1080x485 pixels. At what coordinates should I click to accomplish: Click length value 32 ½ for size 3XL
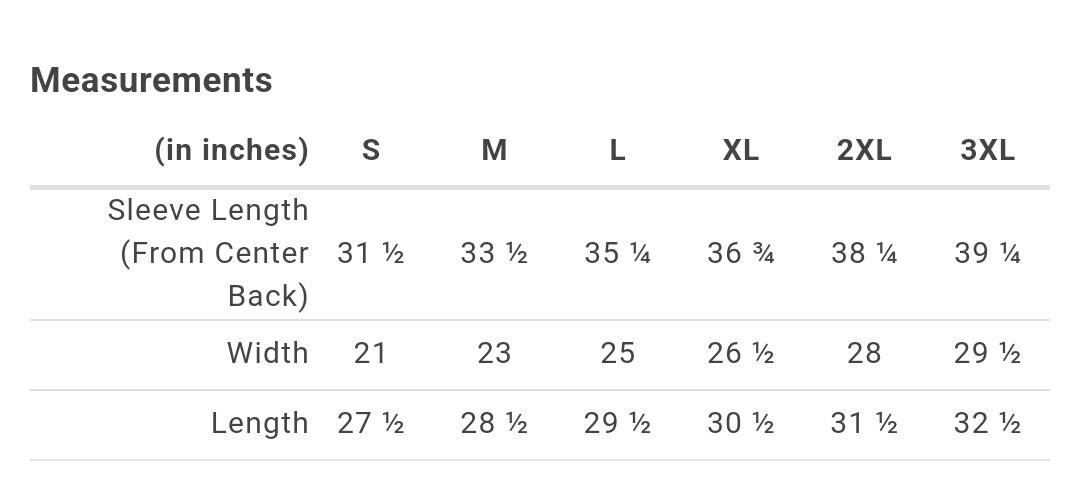point(987,423)
